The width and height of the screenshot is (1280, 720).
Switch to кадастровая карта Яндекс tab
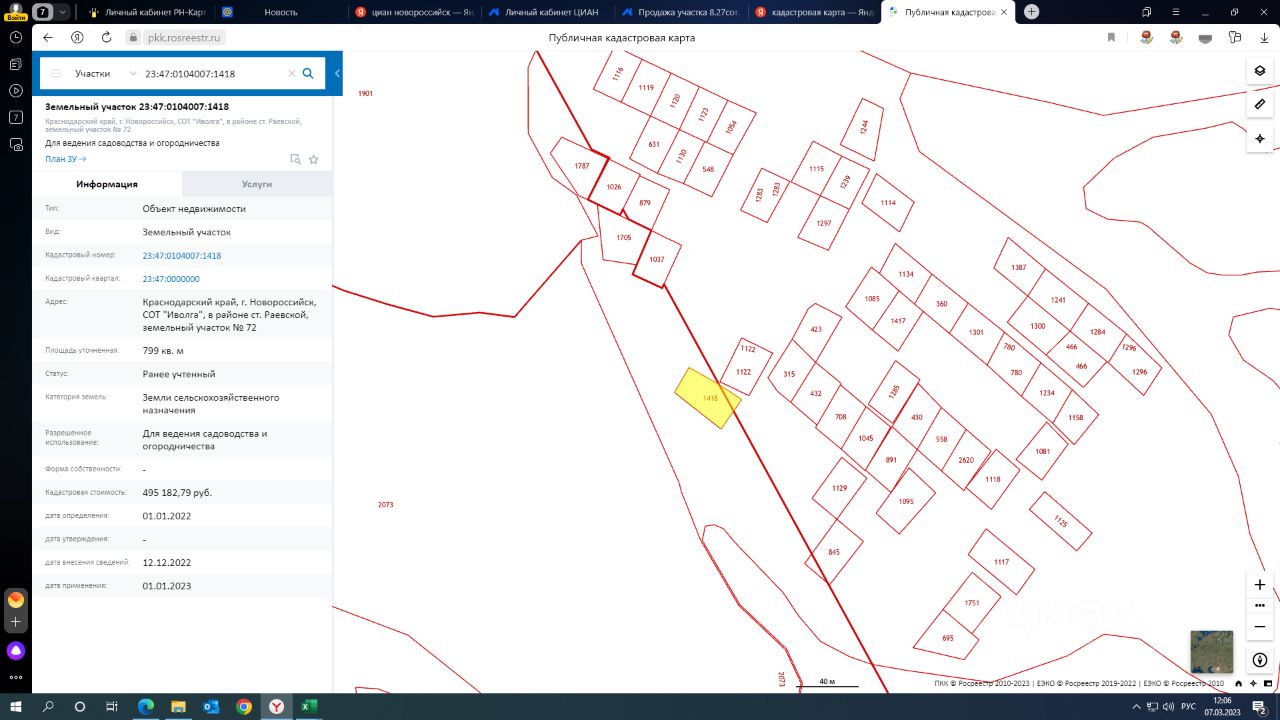point(814,12)
